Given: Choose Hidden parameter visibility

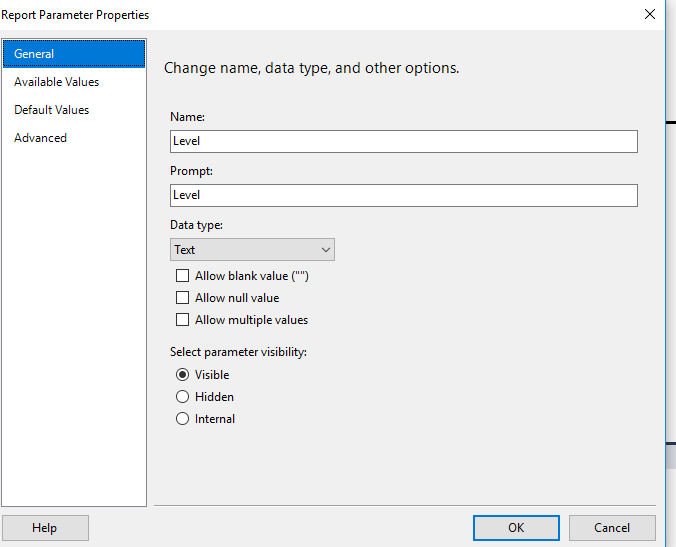Looking at the screenshot, I should 182,397.
